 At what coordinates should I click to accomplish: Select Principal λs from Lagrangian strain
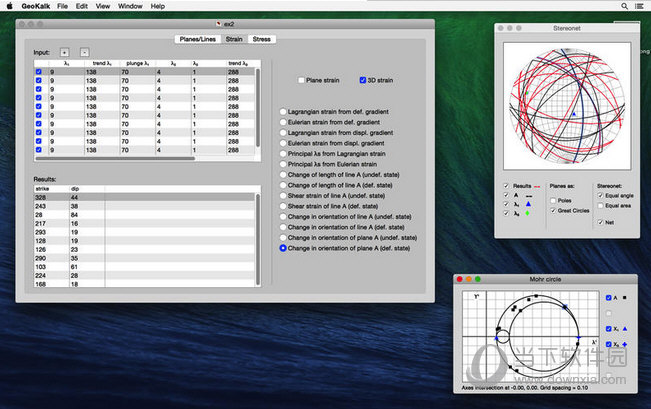[283, 154]
